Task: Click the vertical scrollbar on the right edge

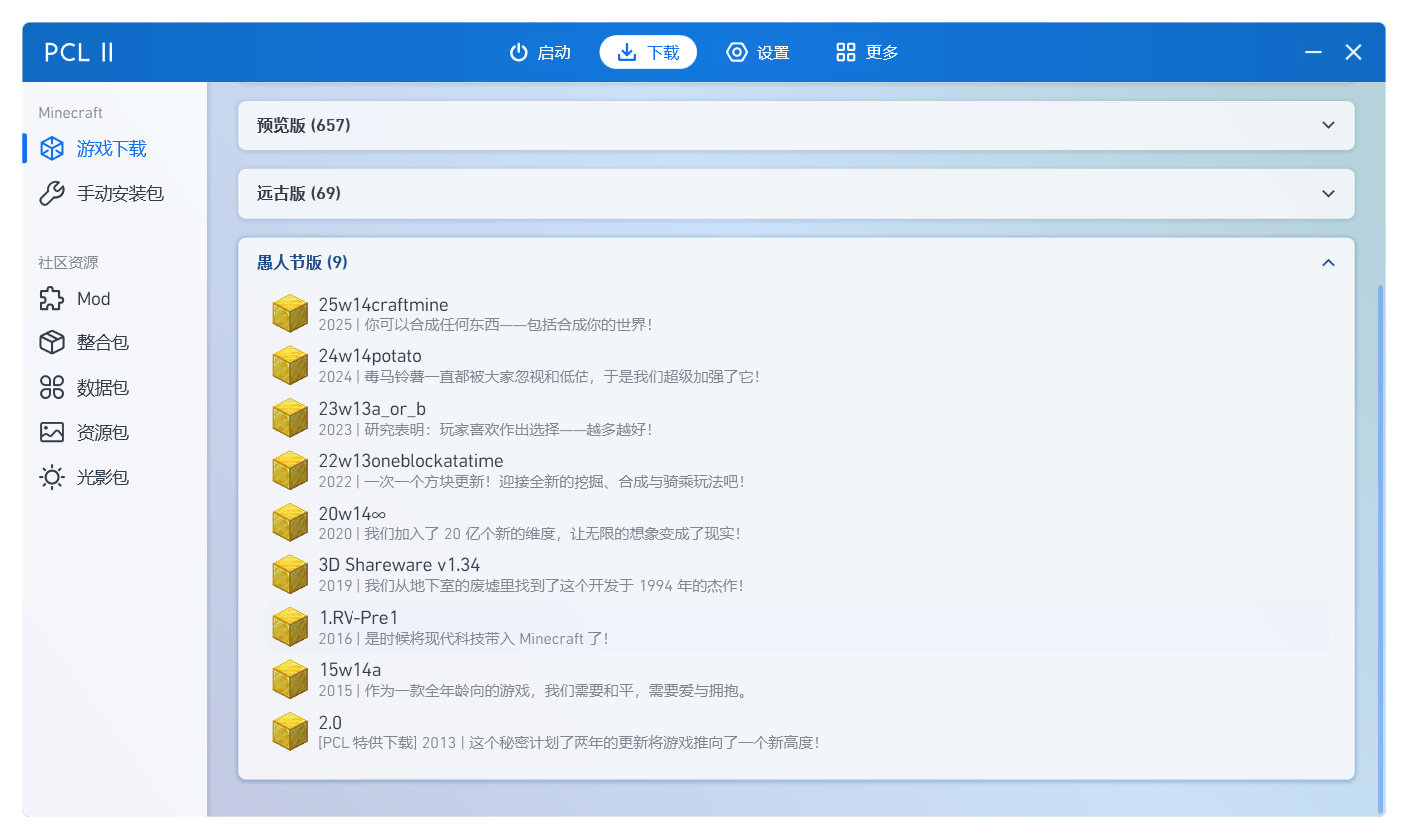Action: click(1380, 549)
